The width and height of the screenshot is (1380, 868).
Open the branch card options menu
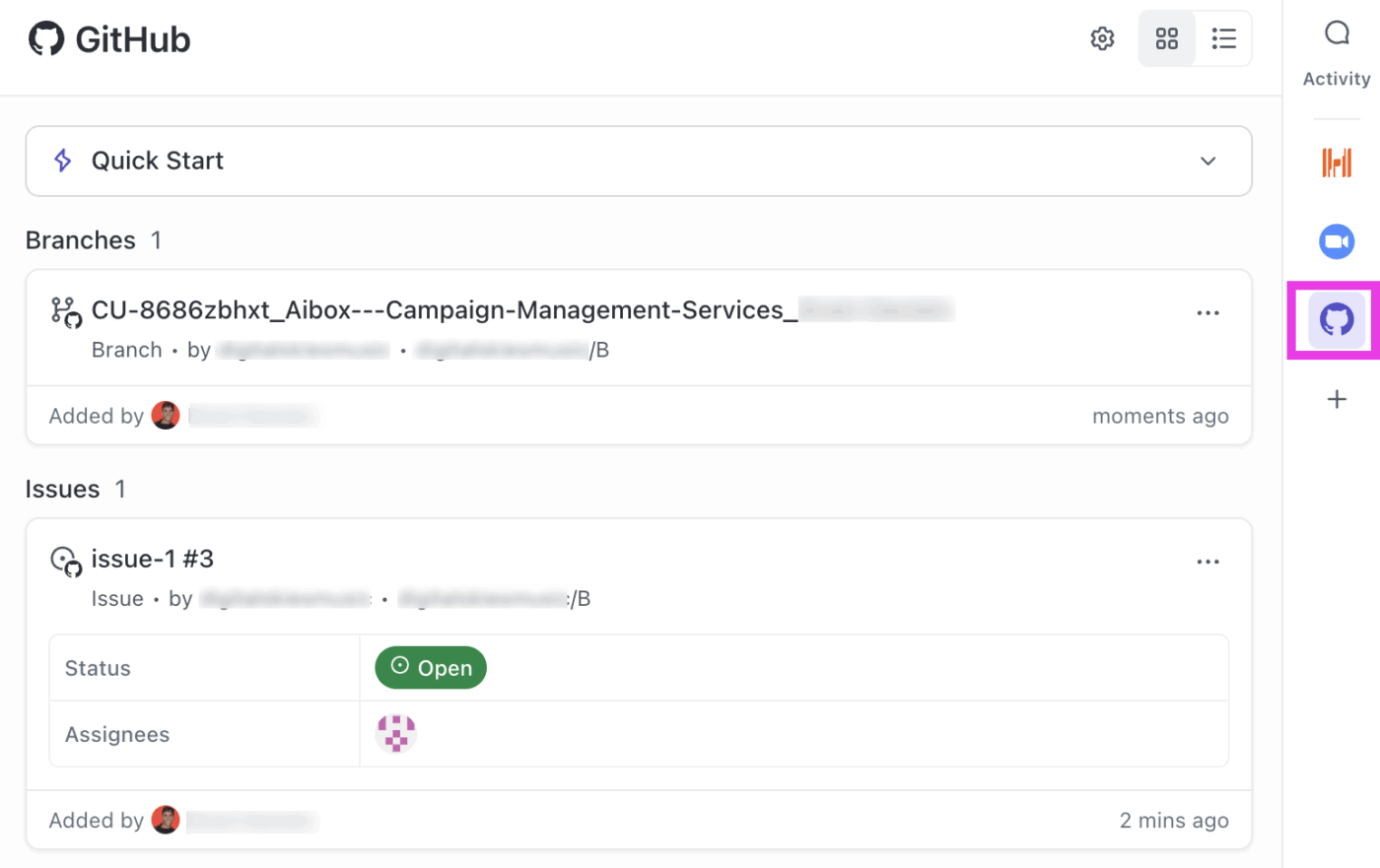1207,312
